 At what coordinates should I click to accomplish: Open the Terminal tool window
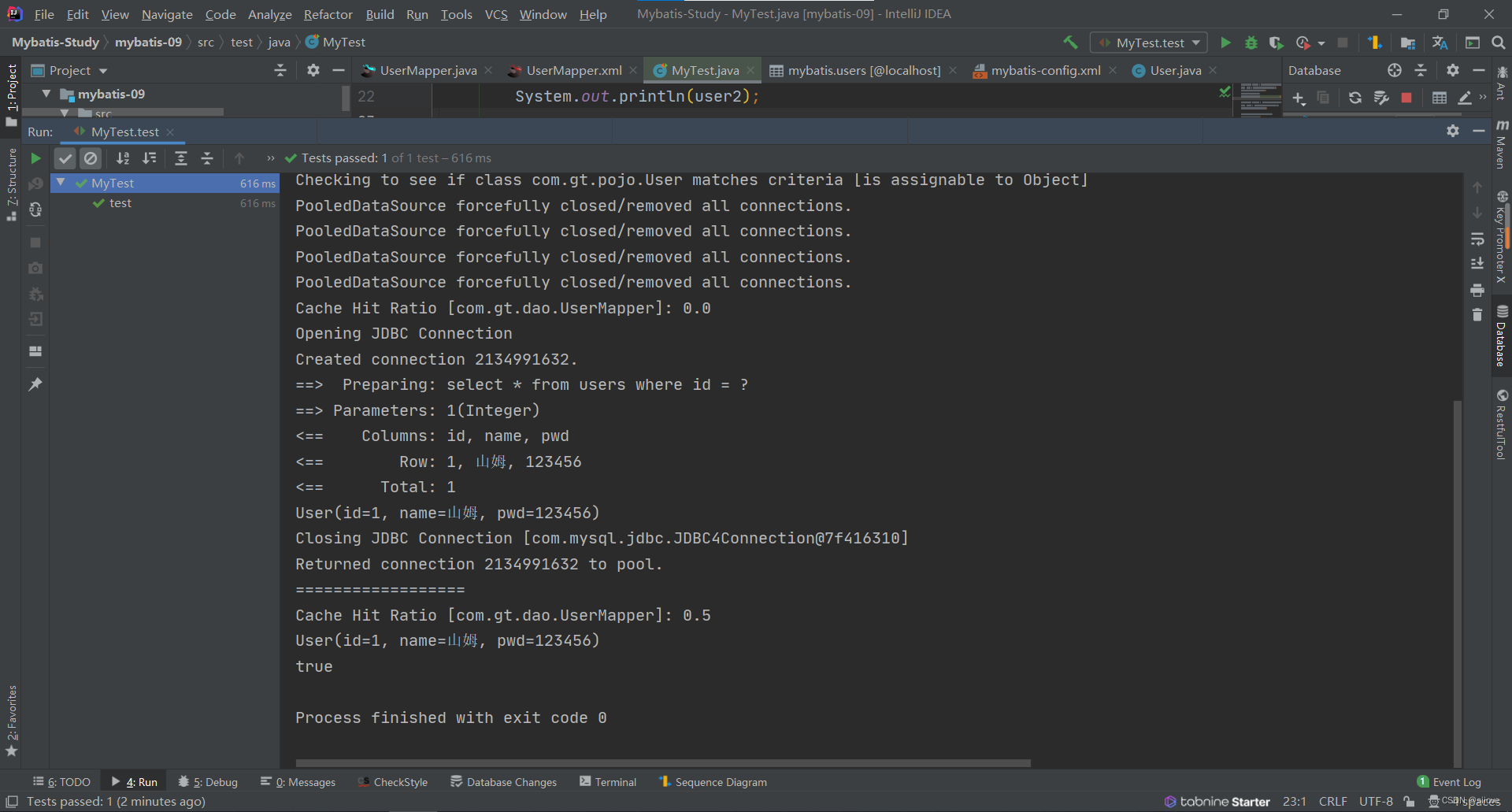[x=608, y=782]
